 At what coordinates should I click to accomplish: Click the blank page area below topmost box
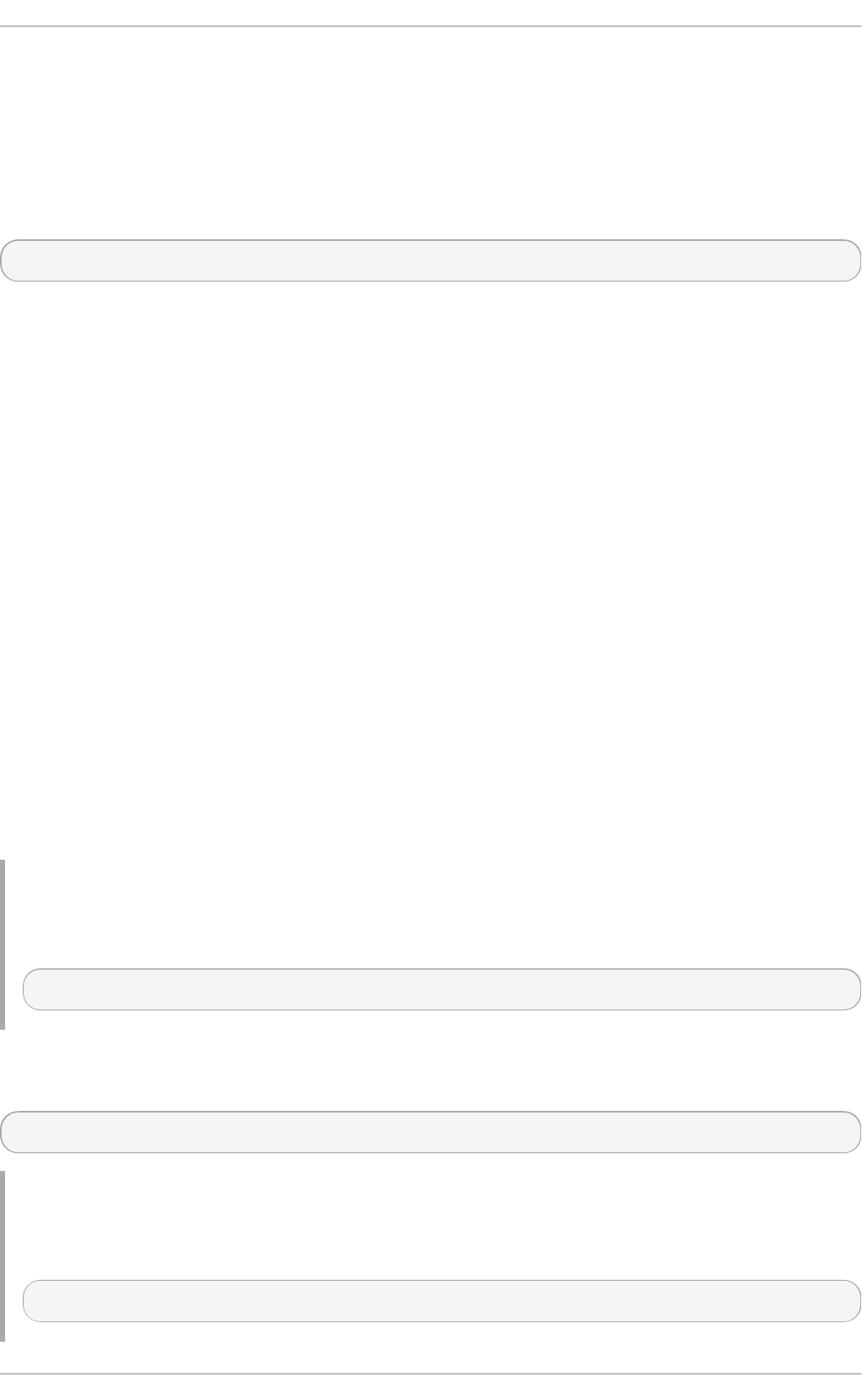coord(431,566)
